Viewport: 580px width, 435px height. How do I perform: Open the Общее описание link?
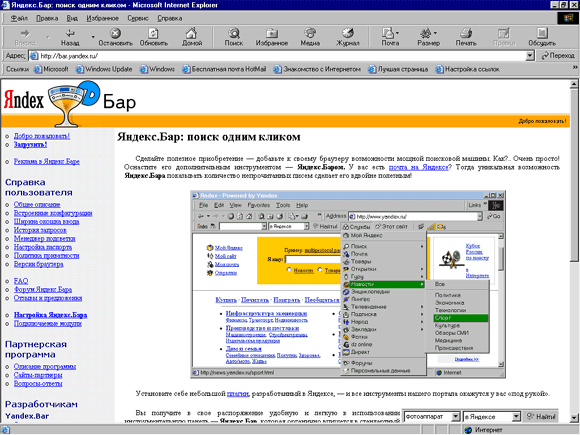pos(37,205)
